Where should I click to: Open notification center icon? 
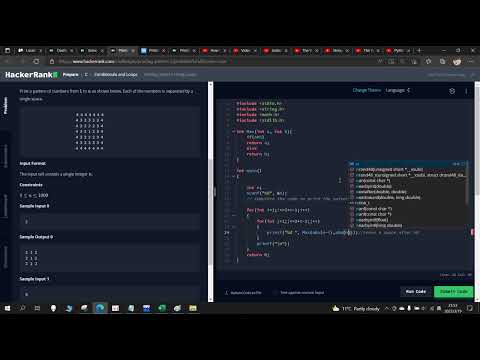click(x=470, y=308)
